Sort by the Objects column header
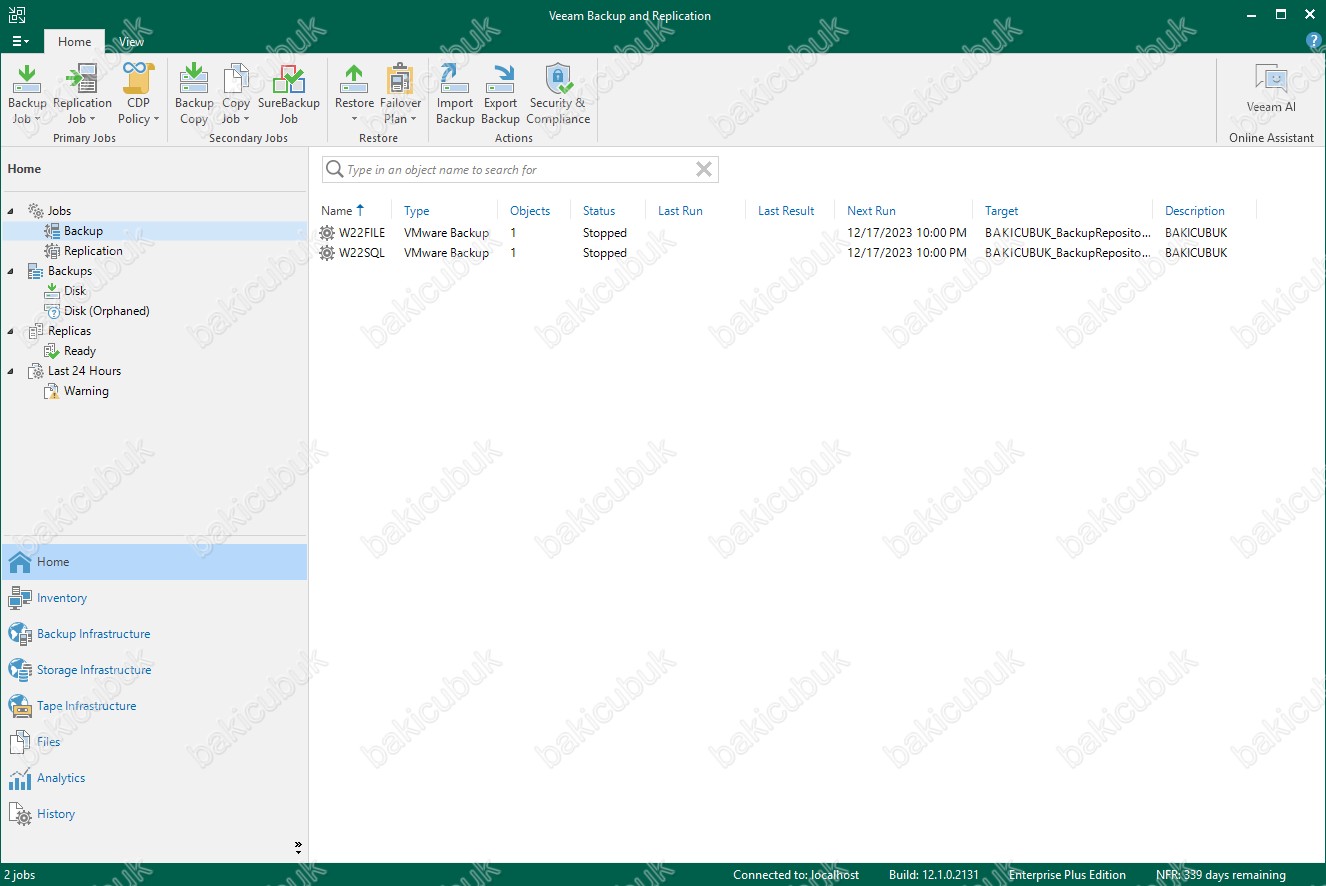 (x=530, y=211)
